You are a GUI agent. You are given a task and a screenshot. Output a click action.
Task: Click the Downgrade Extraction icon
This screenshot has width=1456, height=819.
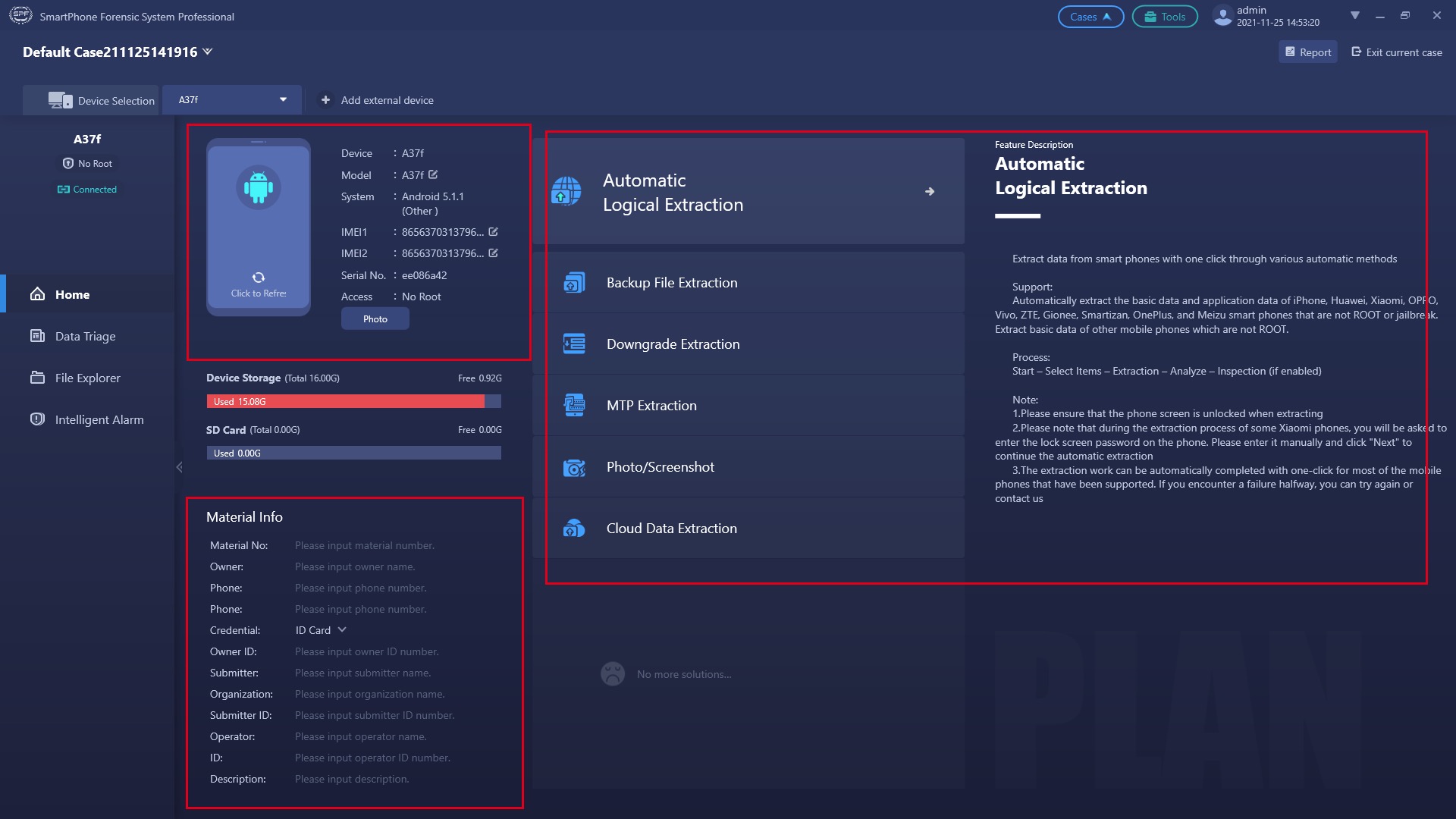[x=573, y=344]
